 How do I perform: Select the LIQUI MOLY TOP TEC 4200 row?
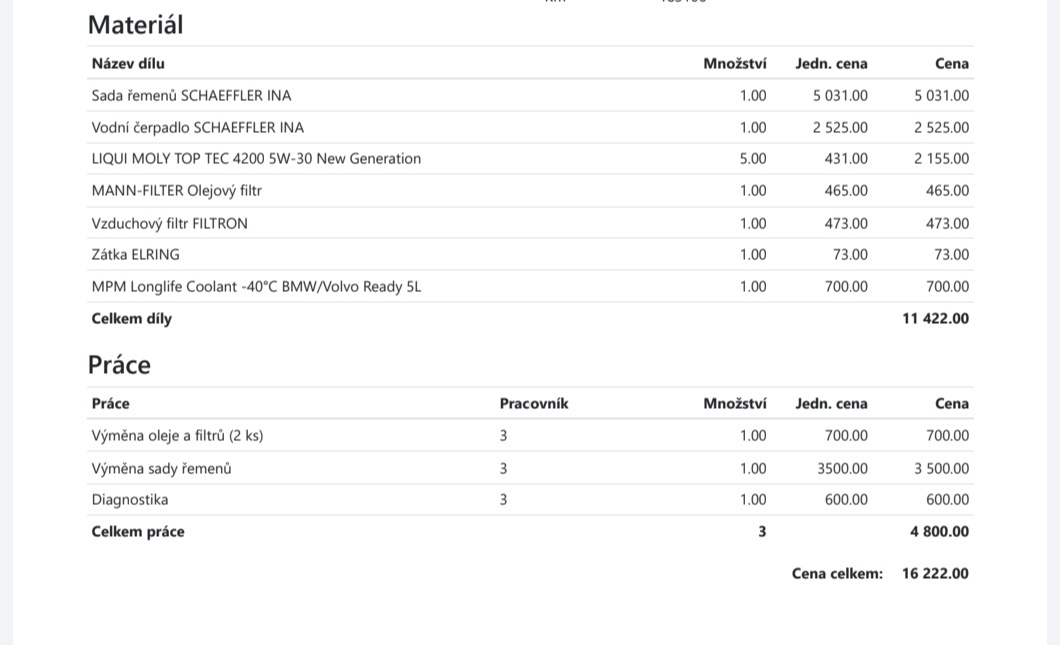click(256, 159)
